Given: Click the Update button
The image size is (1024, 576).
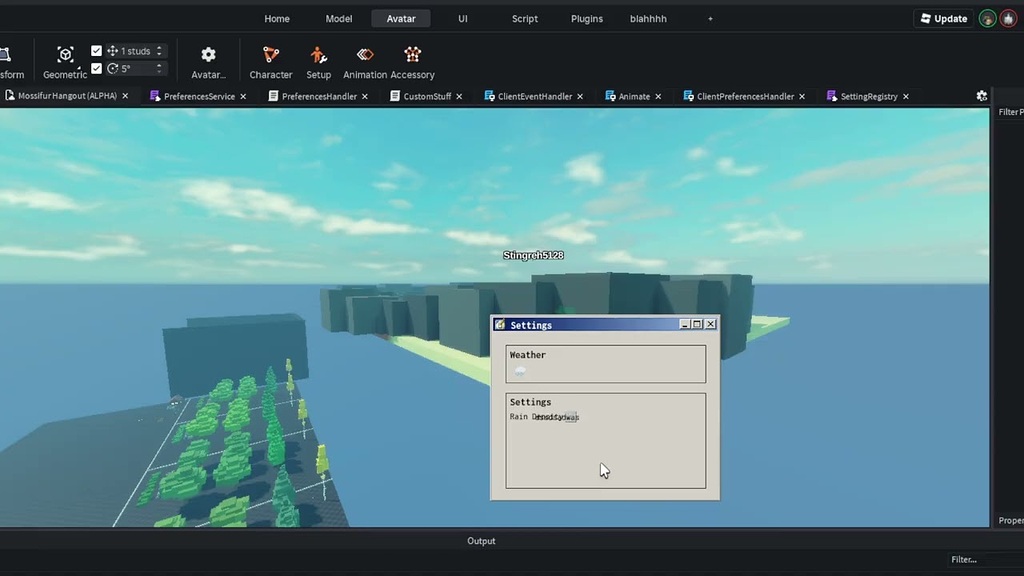Looking at the screenshot, I should 942,18.
